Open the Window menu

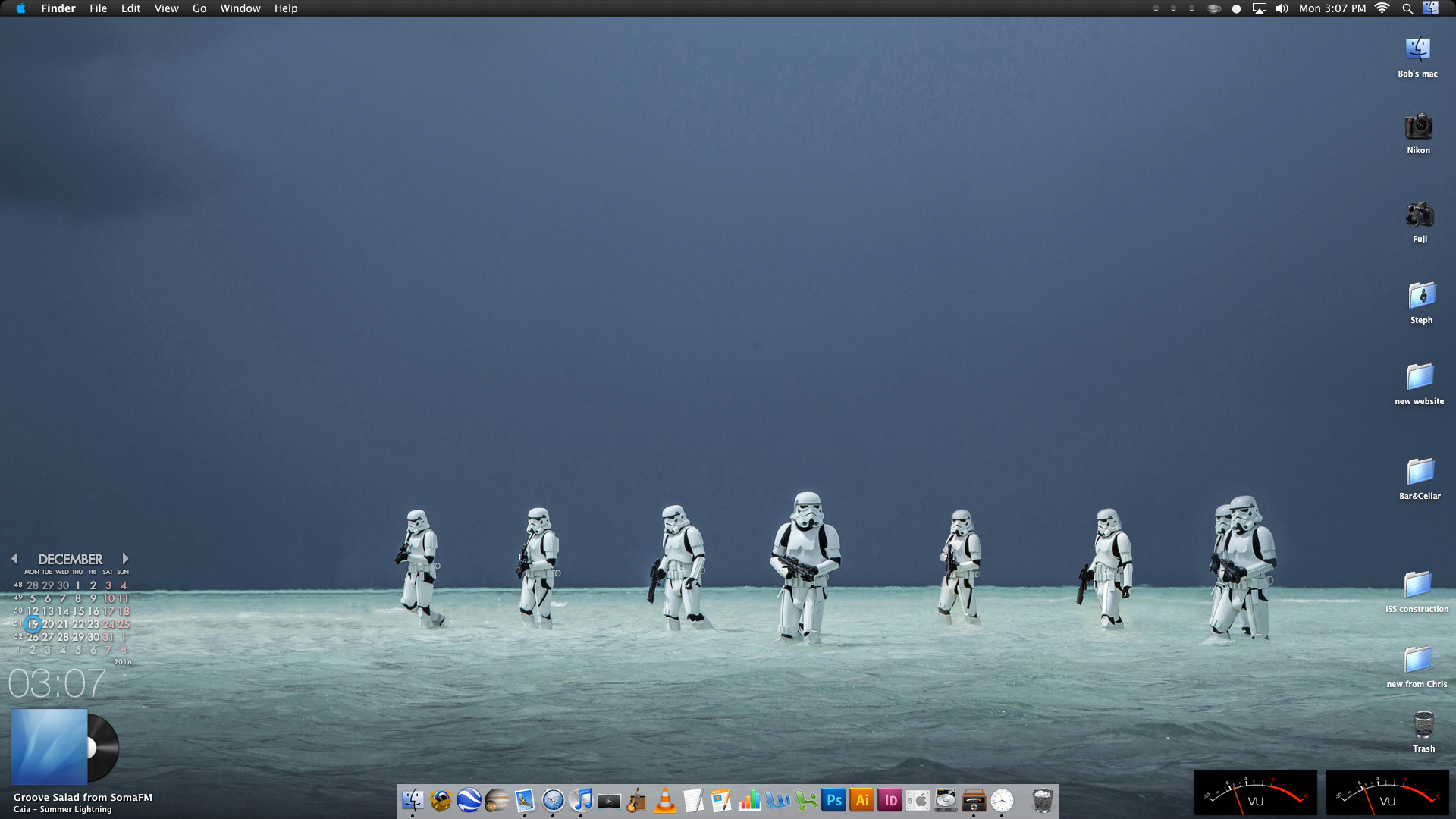(x=240, y=8)
